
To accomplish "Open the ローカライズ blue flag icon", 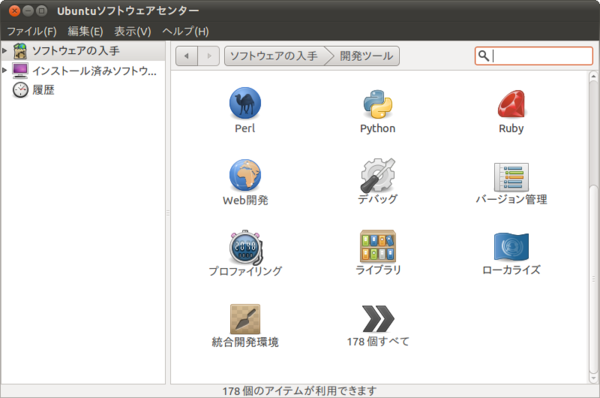I will click(x=511, y=246).
